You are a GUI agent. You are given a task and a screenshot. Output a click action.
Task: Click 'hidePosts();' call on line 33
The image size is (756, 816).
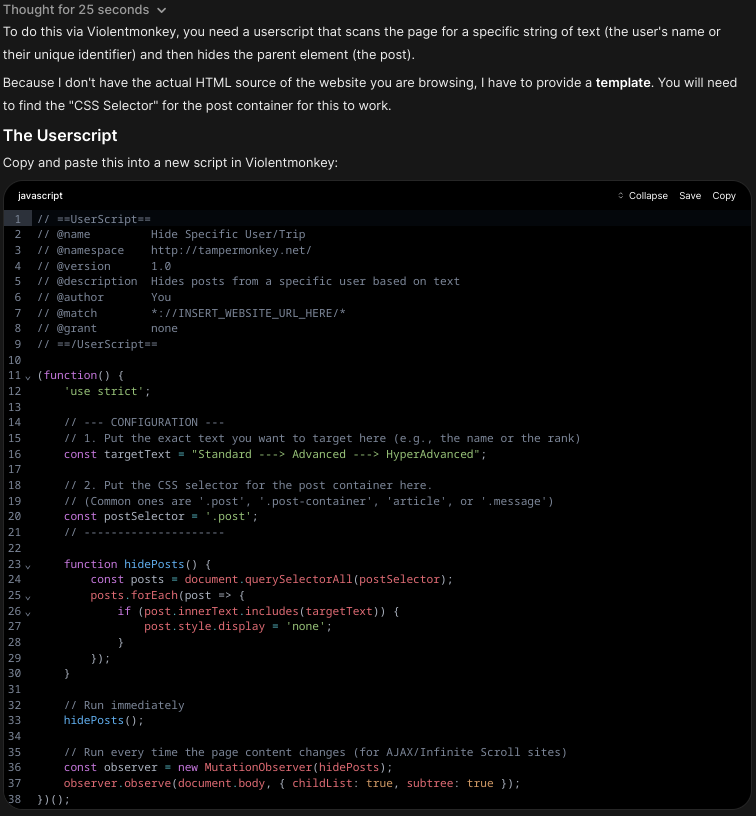click(x=104, y=720)
